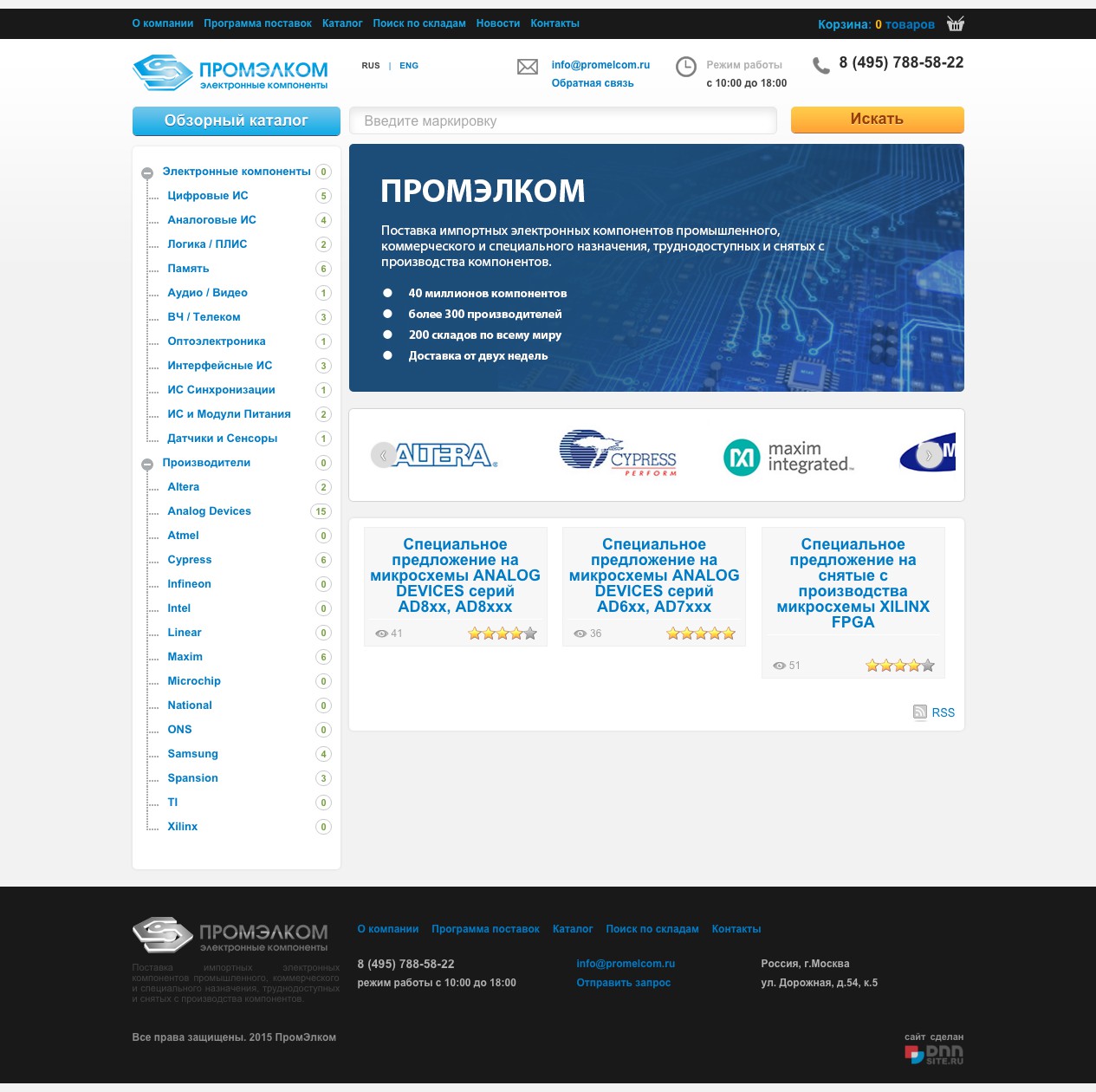Screen dimensions: 1096x1092
Task: Select ИС и Модули Питания category
Action: (x=229, y=414)
